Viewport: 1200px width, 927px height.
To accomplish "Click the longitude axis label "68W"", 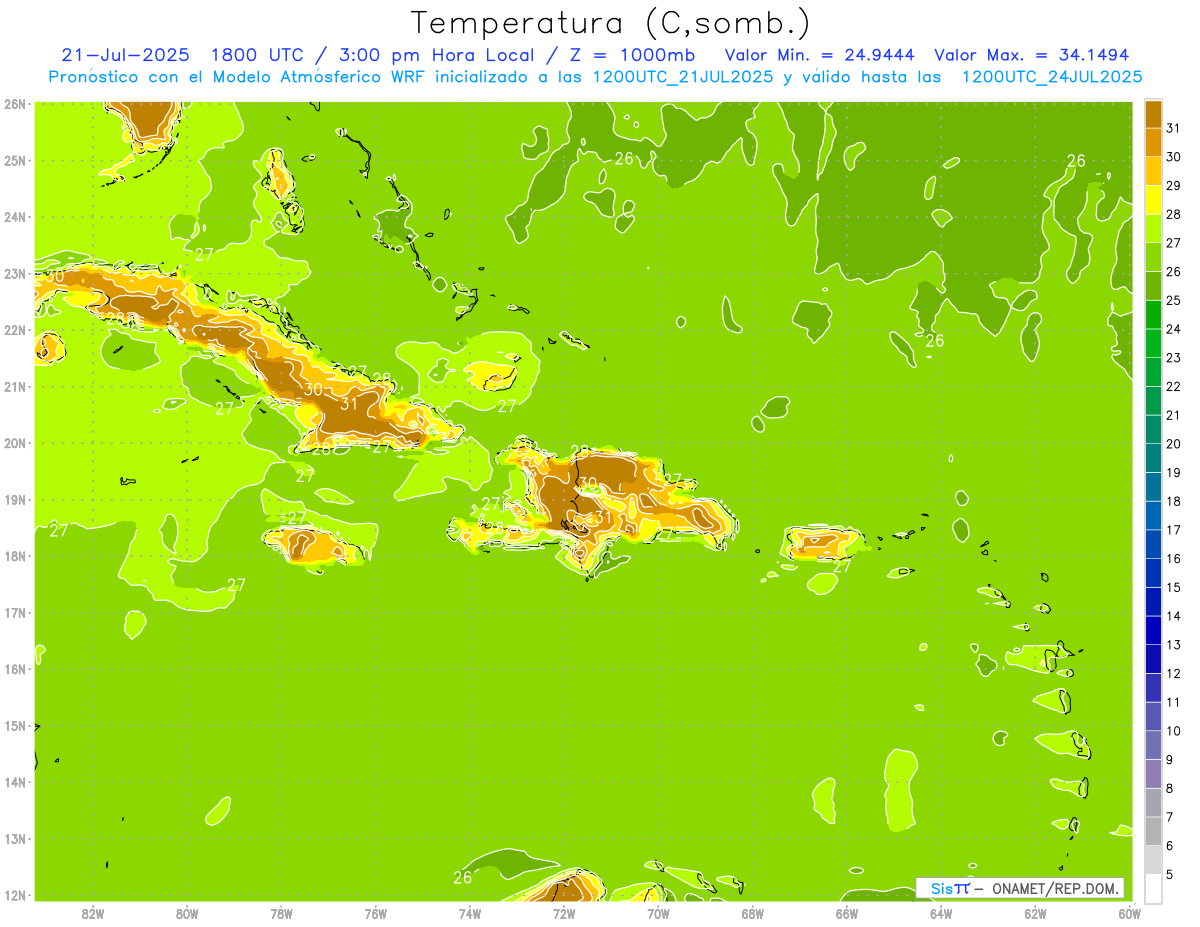I will [753, 913].
